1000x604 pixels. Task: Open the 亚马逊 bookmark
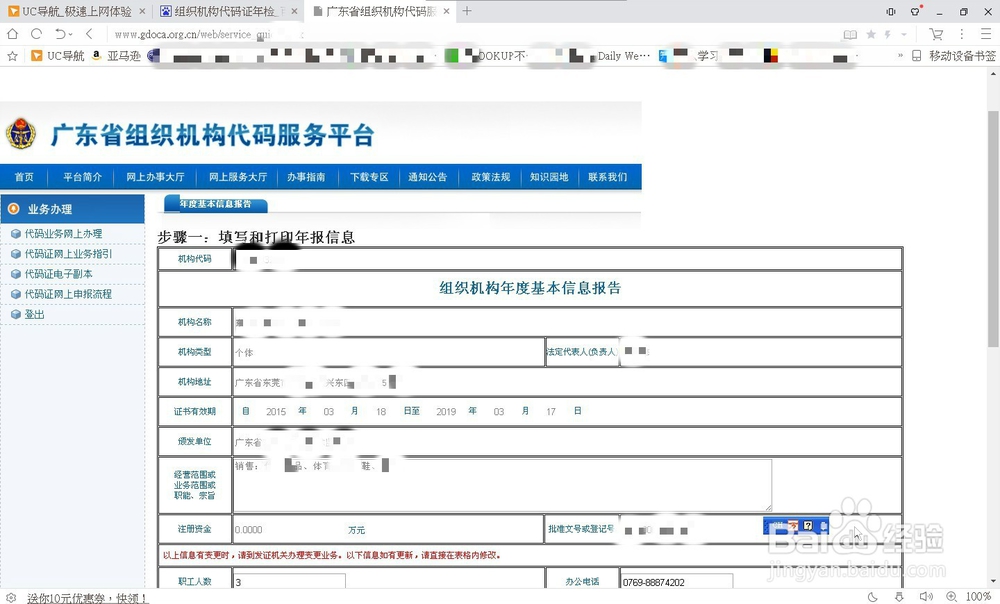pyautogui.click(x=116, y=56)
